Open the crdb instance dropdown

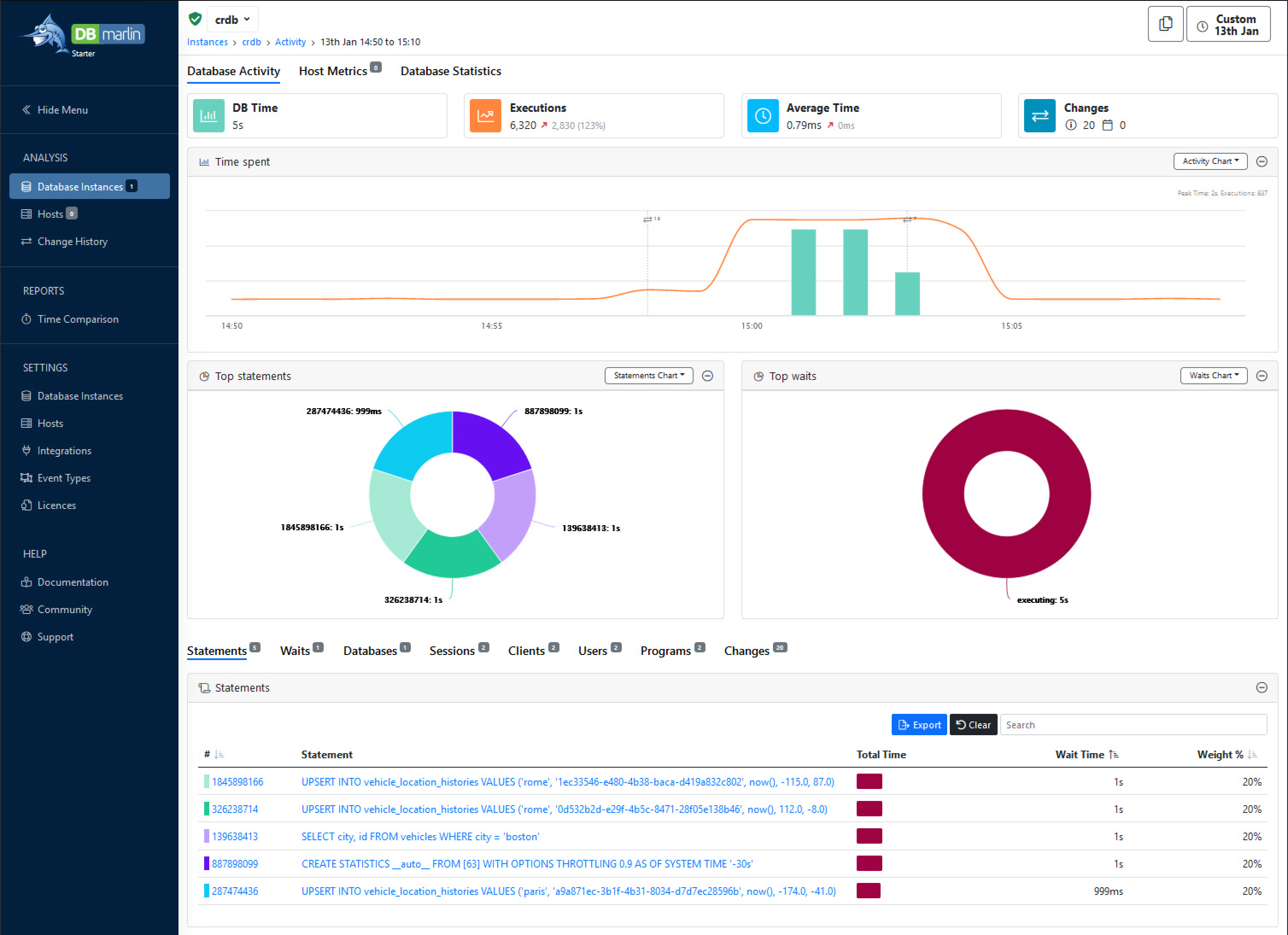(232, 19)
